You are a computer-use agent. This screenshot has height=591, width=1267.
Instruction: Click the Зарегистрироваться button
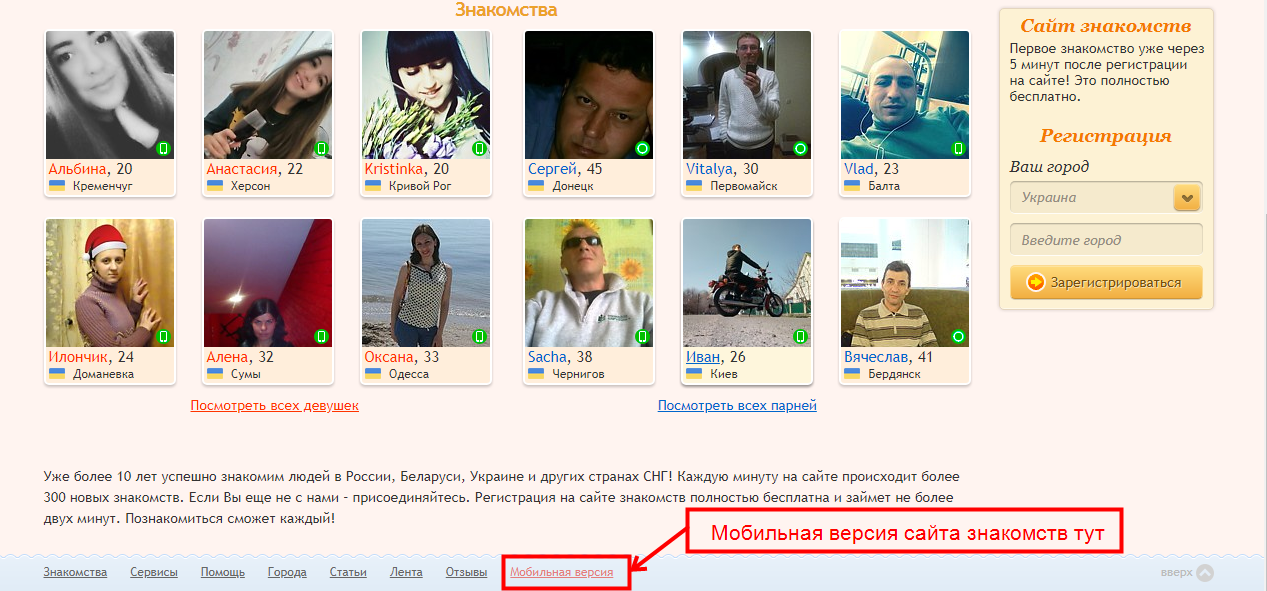click(1106, 282)
